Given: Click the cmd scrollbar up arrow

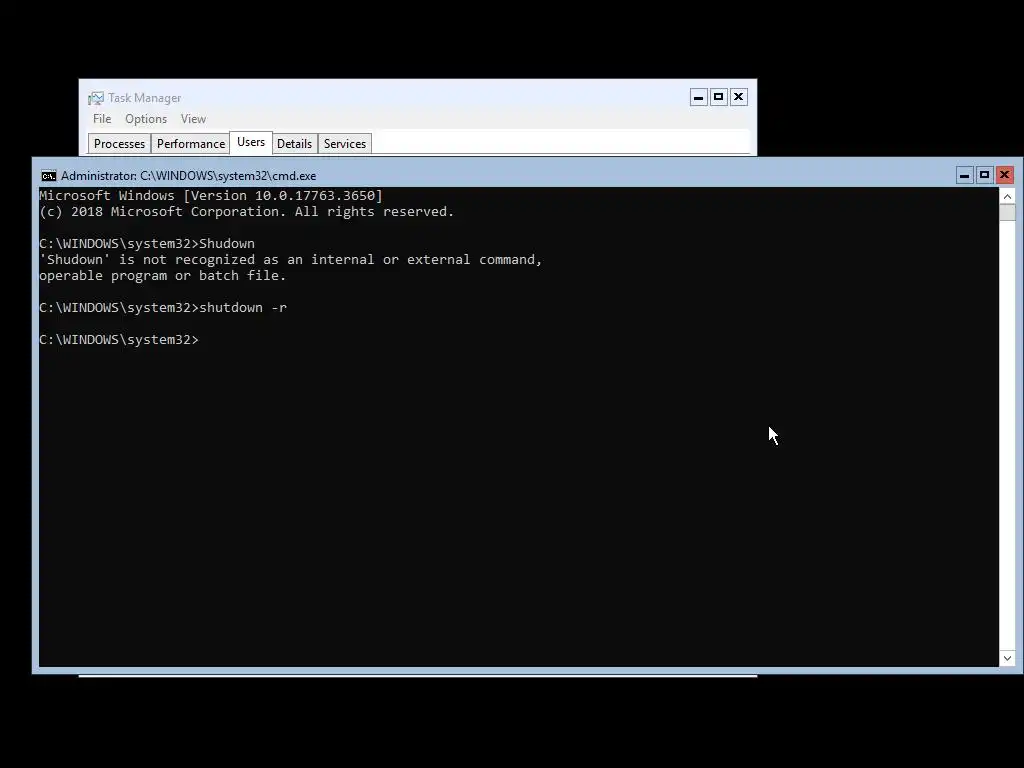Looking at the screenshot, I should click(1007, 196).
